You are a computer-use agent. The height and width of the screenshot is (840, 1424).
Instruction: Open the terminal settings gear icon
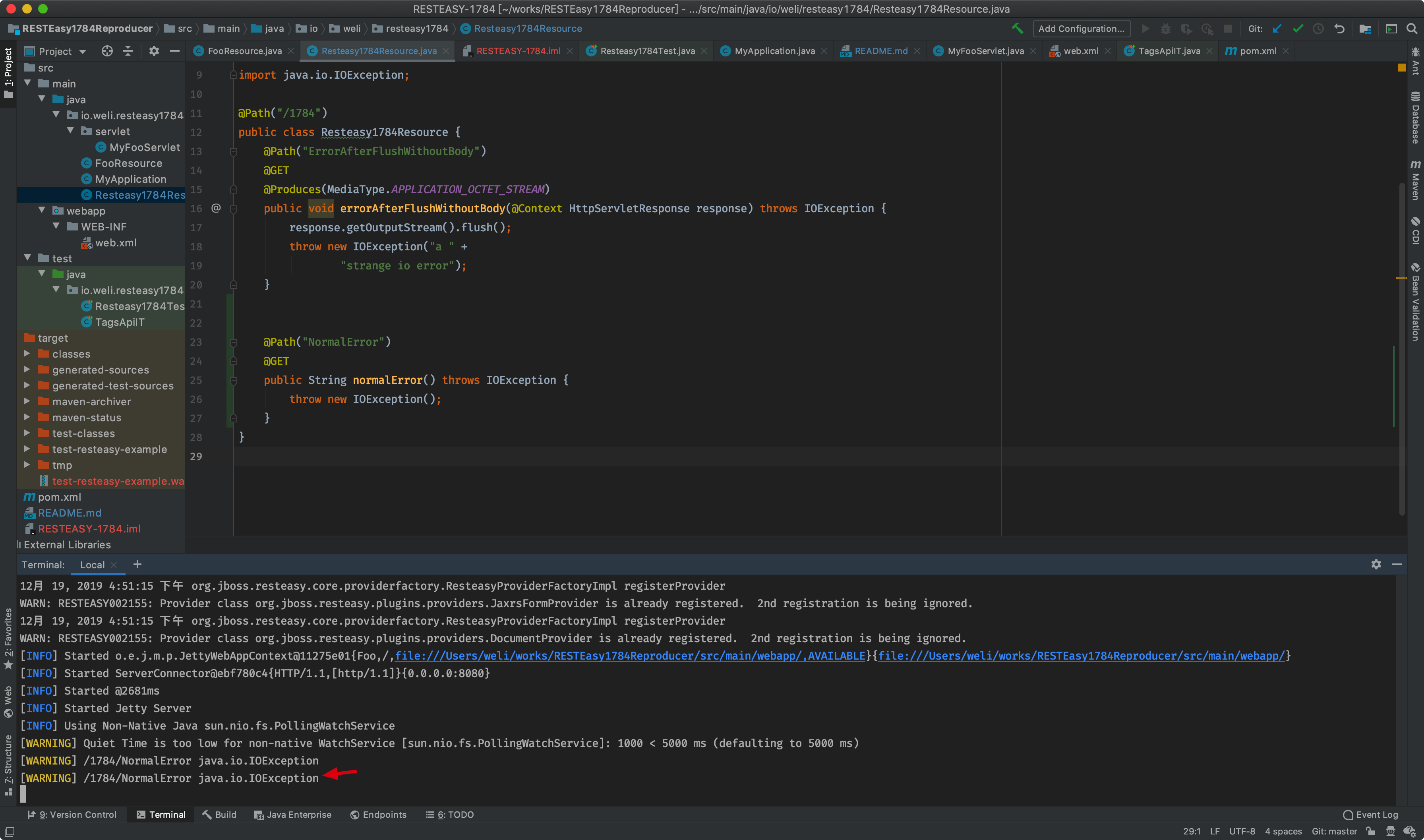pos(1376,564)
